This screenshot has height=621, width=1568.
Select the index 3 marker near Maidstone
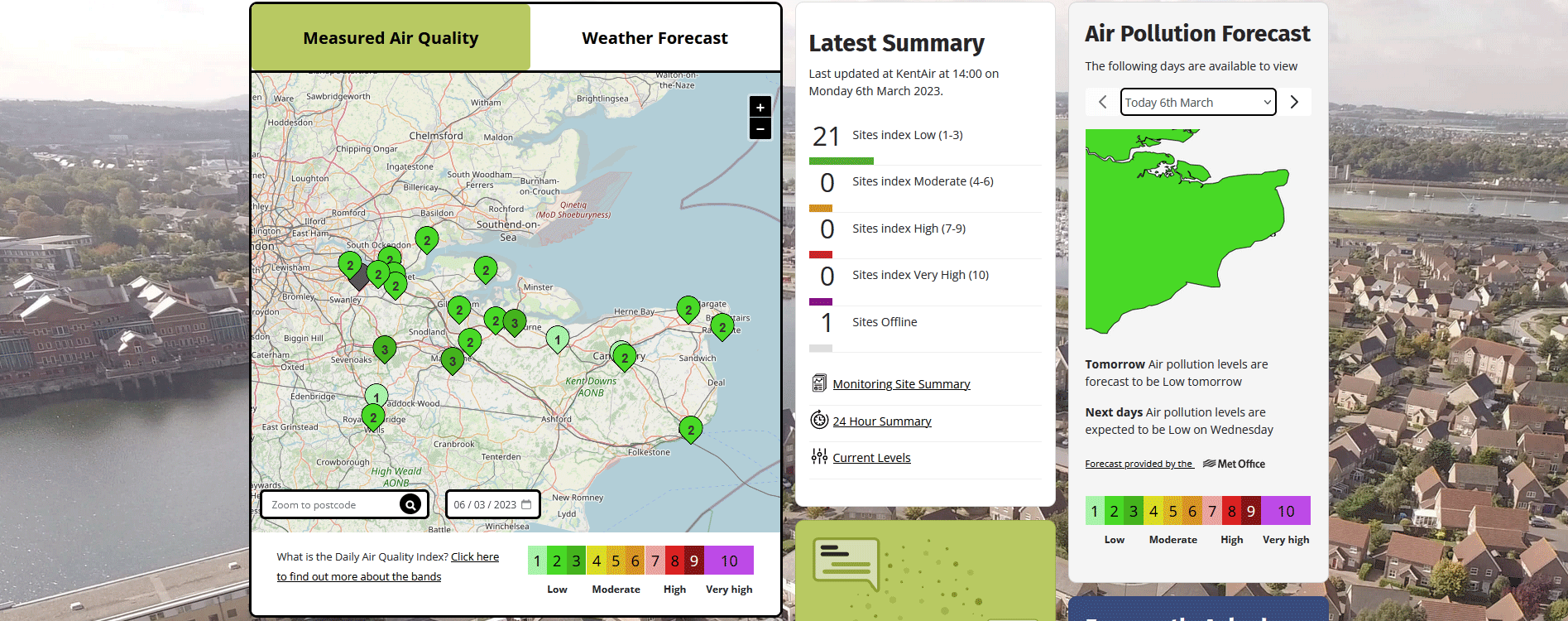(x=453, y=361)
